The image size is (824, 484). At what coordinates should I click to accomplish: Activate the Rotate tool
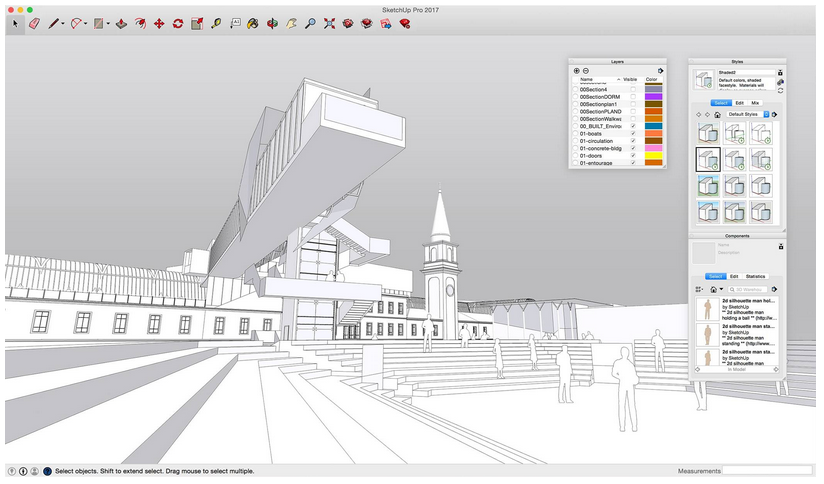tap(178, 24)
